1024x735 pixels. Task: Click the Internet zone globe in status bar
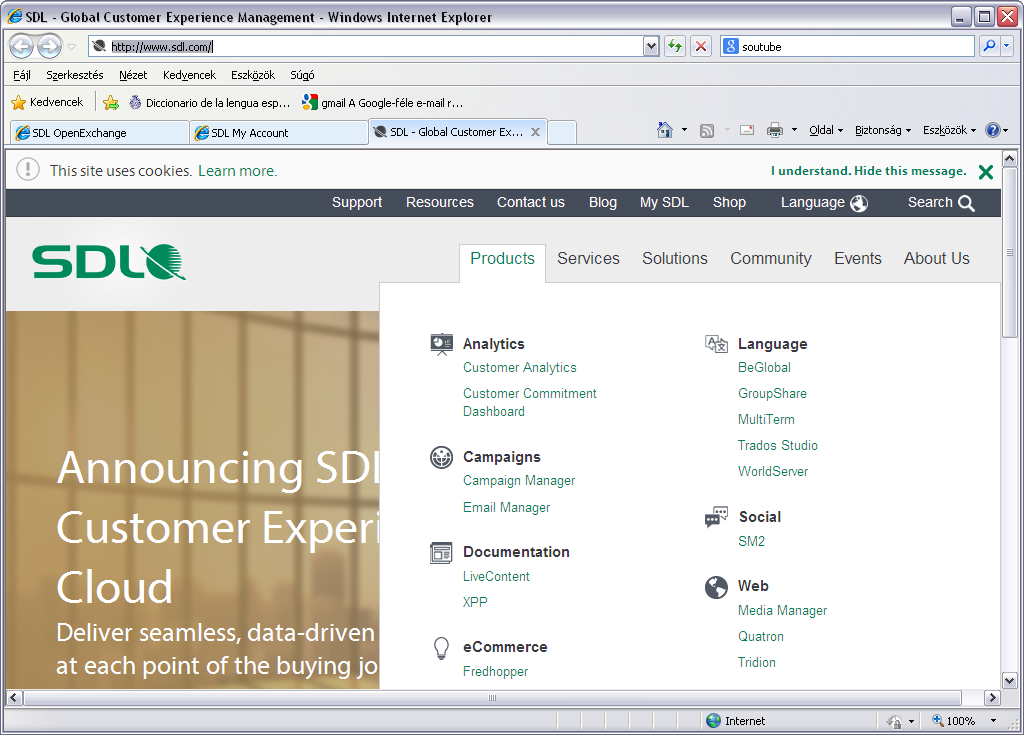[x=714, y=721]
